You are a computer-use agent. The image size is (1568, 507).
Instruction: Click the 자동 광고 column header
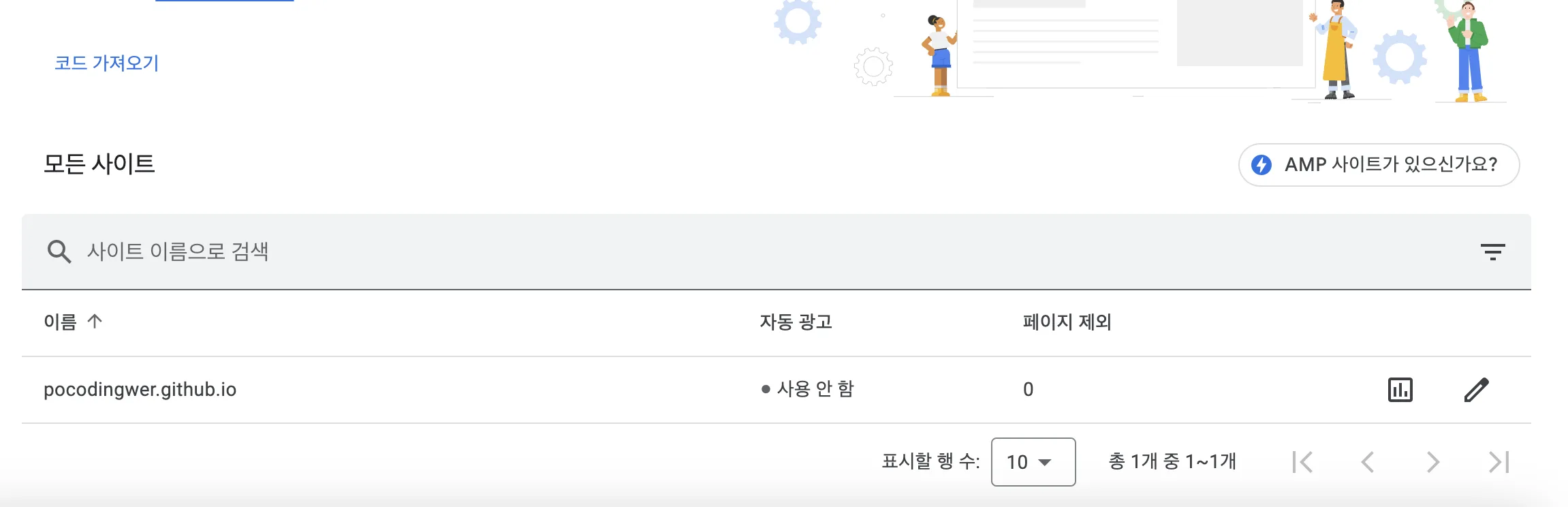(x=796, y=321)
